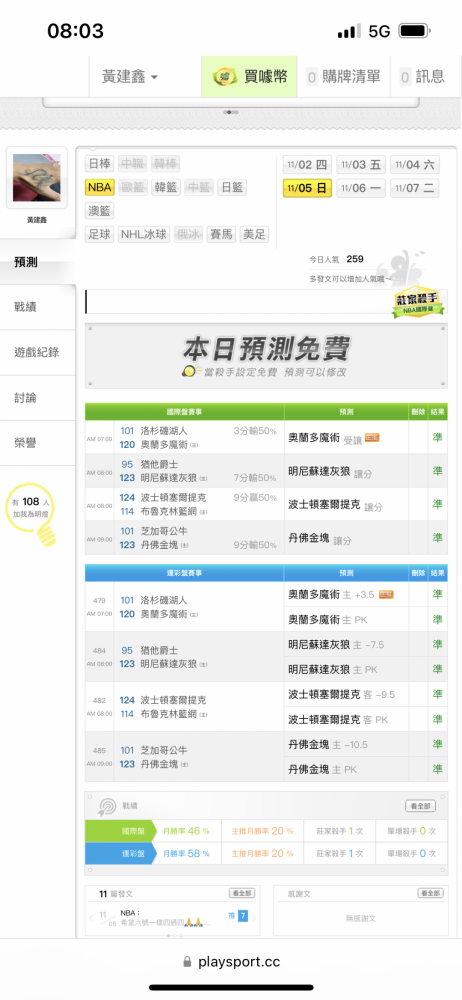462x1000 pixels.
Task: Click the orange ticket icon beside 奧蘭多魔術 受讓
Action: [x=372, y=438]
